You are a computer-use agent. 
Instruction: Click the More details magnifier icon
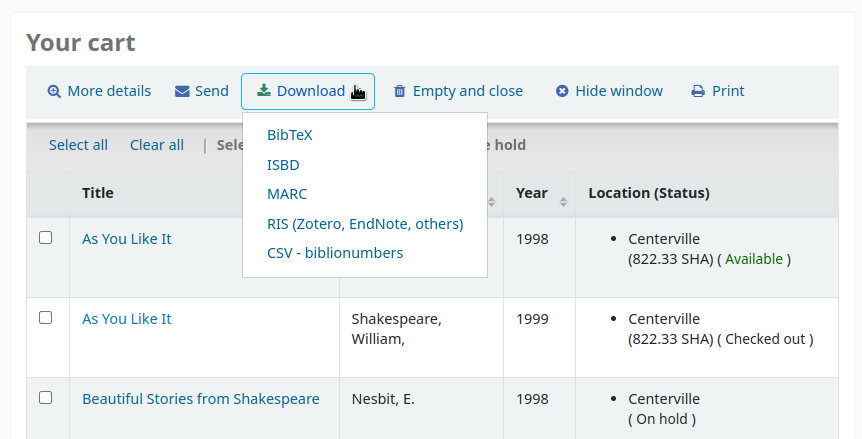click(54, 91)
